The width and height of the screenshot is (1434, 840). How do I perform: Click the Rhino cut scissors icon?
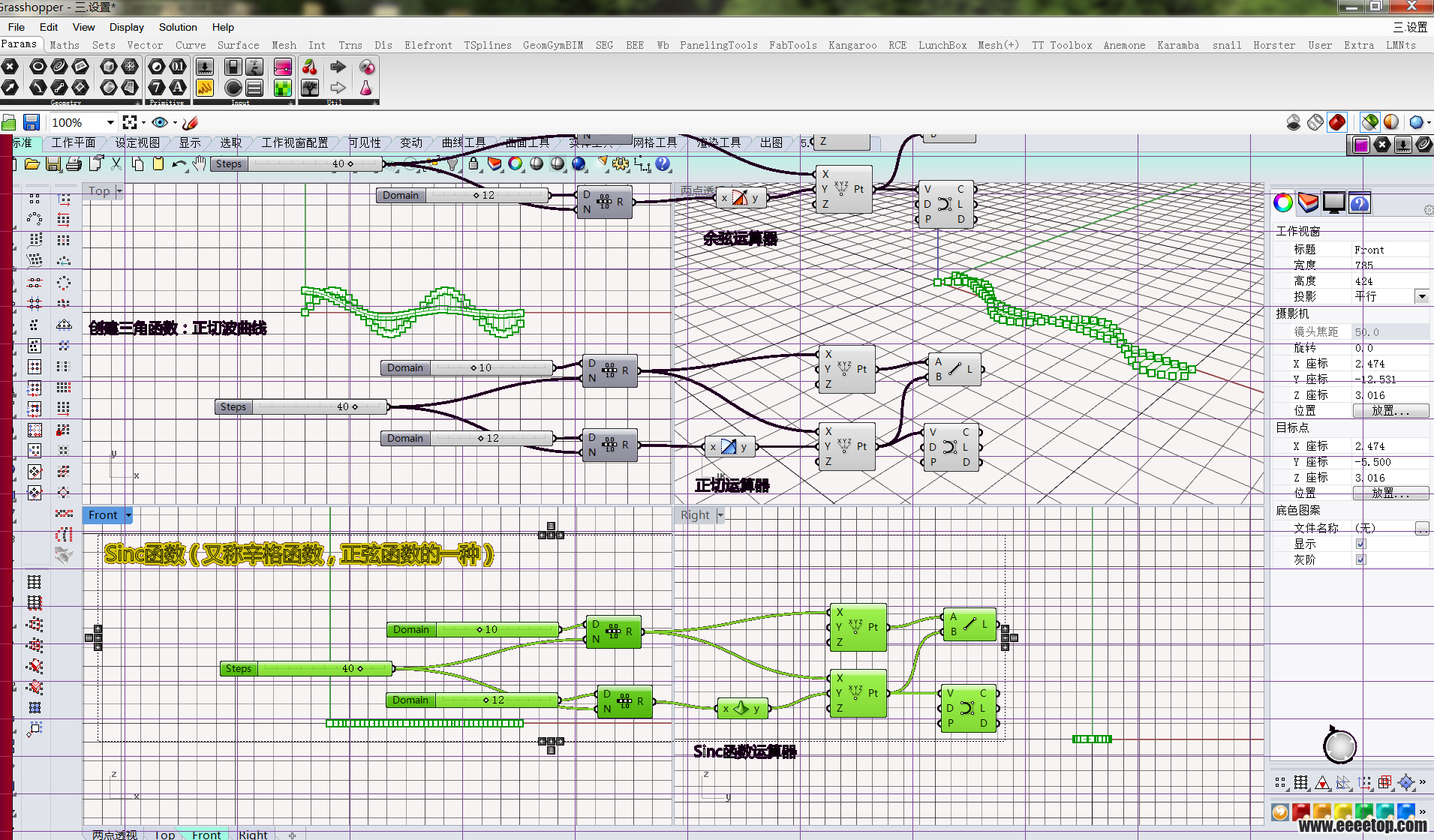pyautogui.click(x=116, y=163)
